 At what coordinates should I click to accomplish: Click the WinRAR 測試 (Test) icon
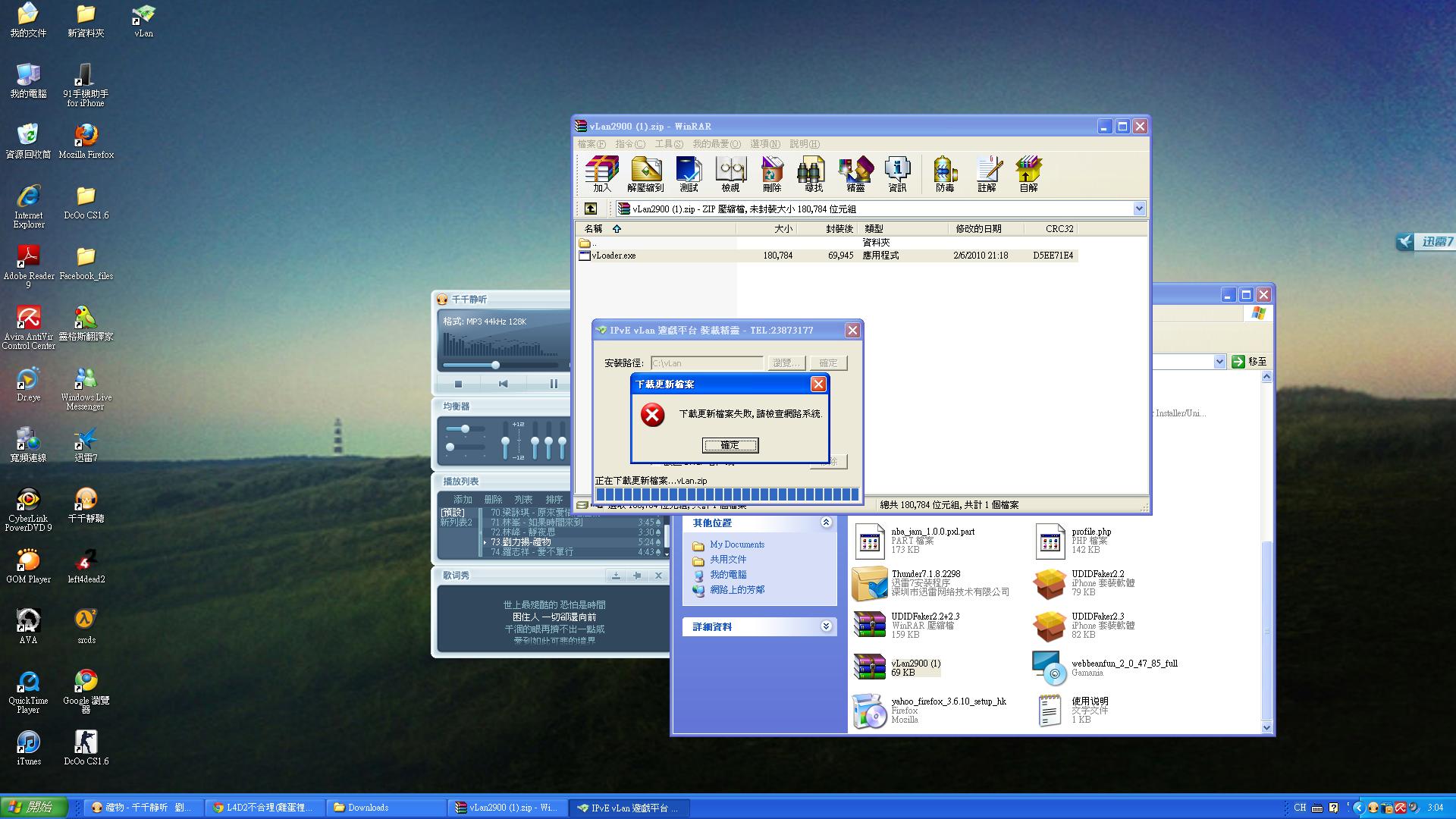point(689,174)
